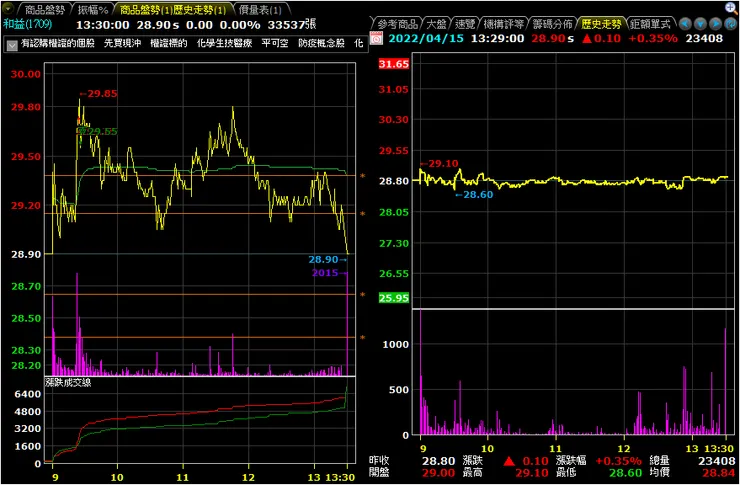Click the 29.10 high marker on right chart
The height and width of the screenshot is (485, 740).
439,164
